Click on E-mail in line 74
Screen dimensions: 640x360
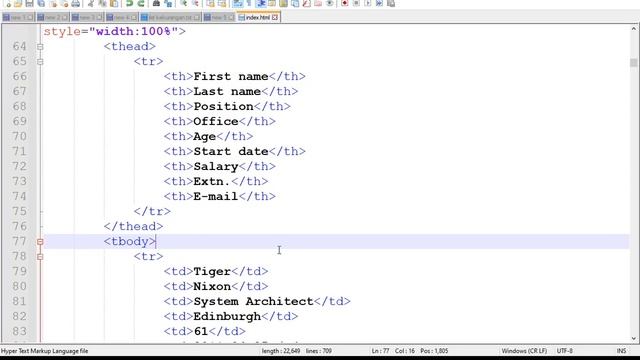[216, 196]
